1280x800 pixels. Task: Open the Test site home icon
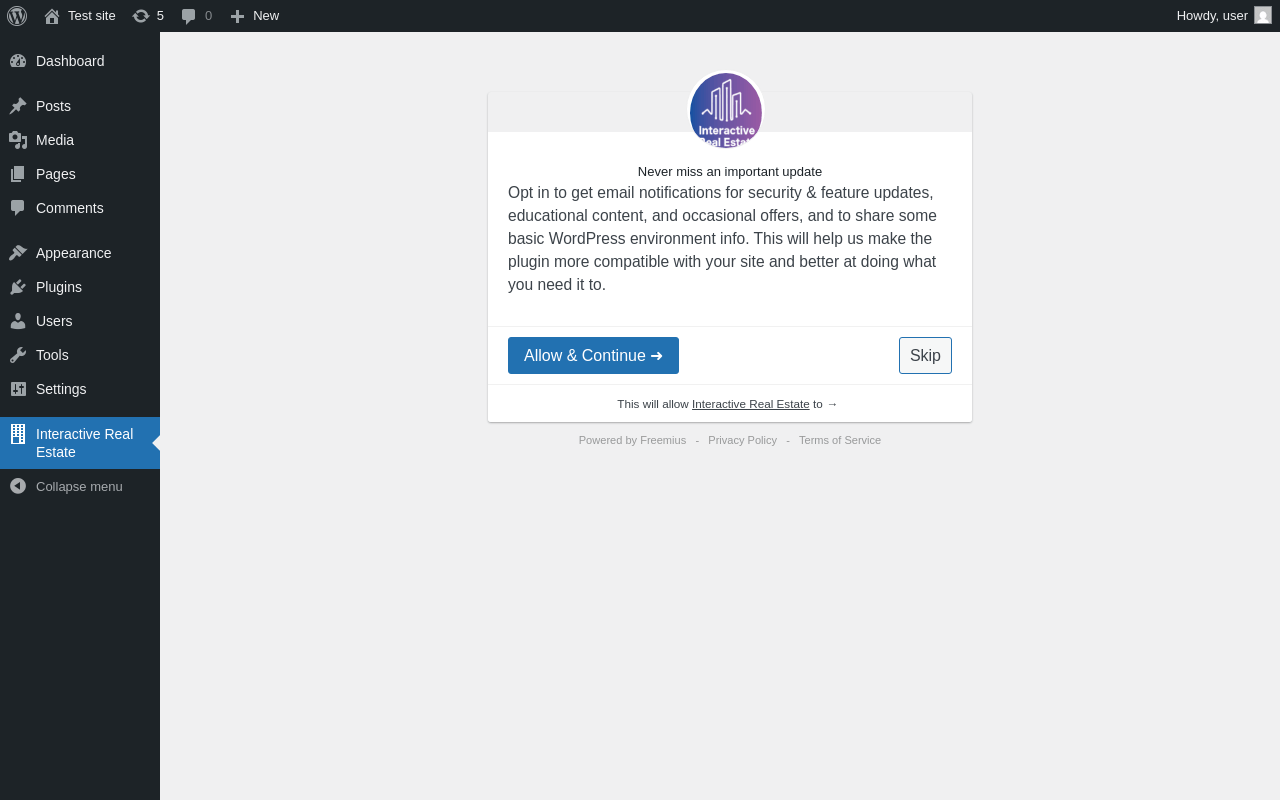point(52,16)
